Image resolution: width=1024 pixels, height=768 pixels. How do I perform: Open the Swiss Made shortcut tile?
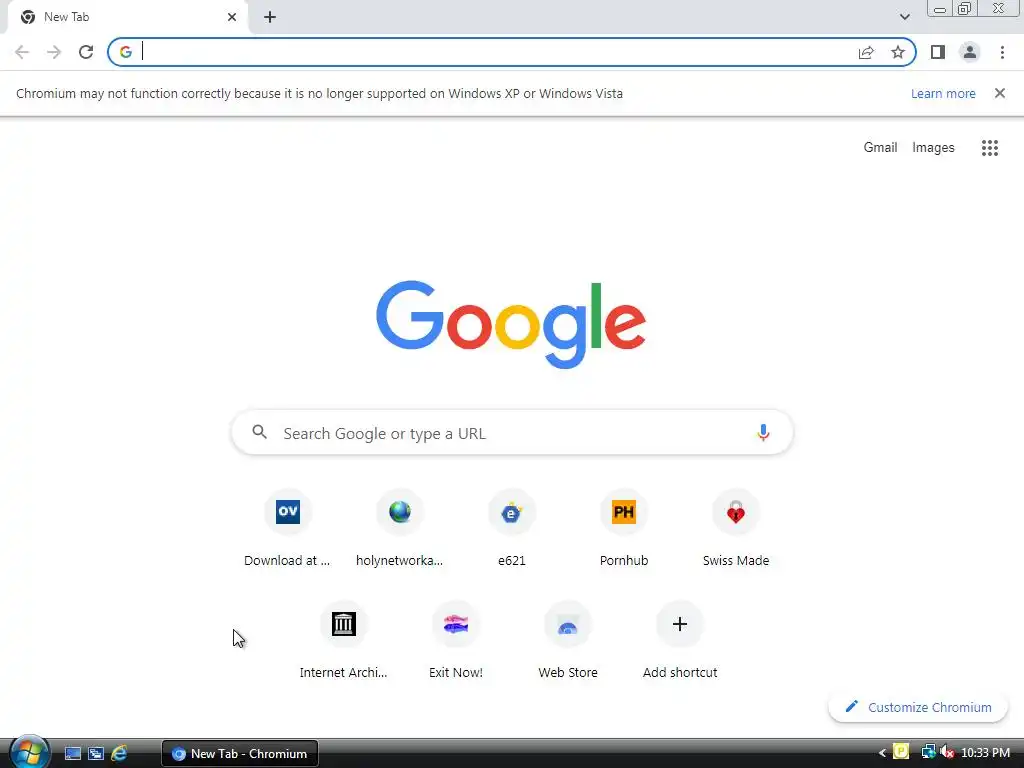735,528
